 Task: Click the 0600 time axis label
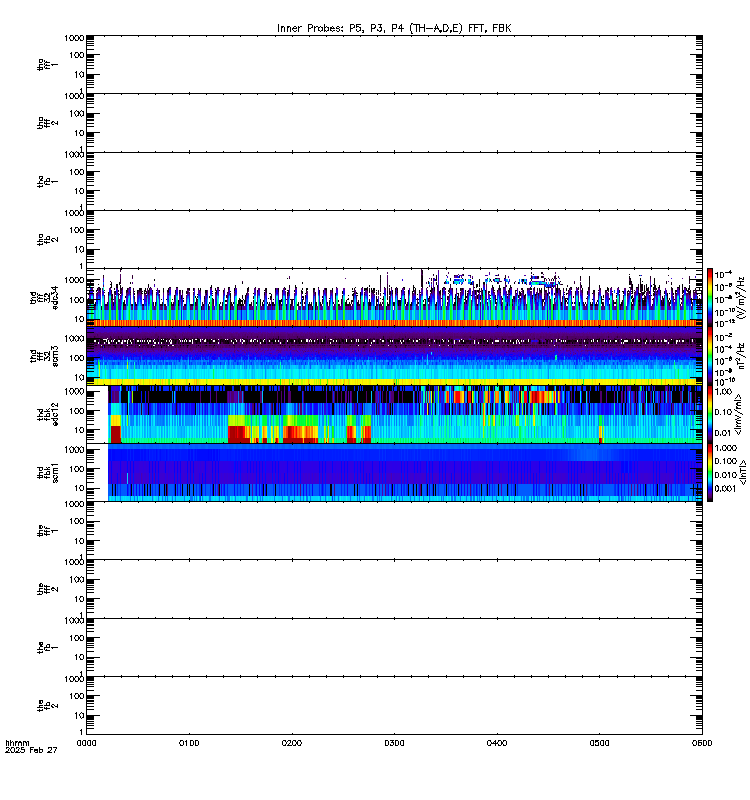[x=702, y=743]
